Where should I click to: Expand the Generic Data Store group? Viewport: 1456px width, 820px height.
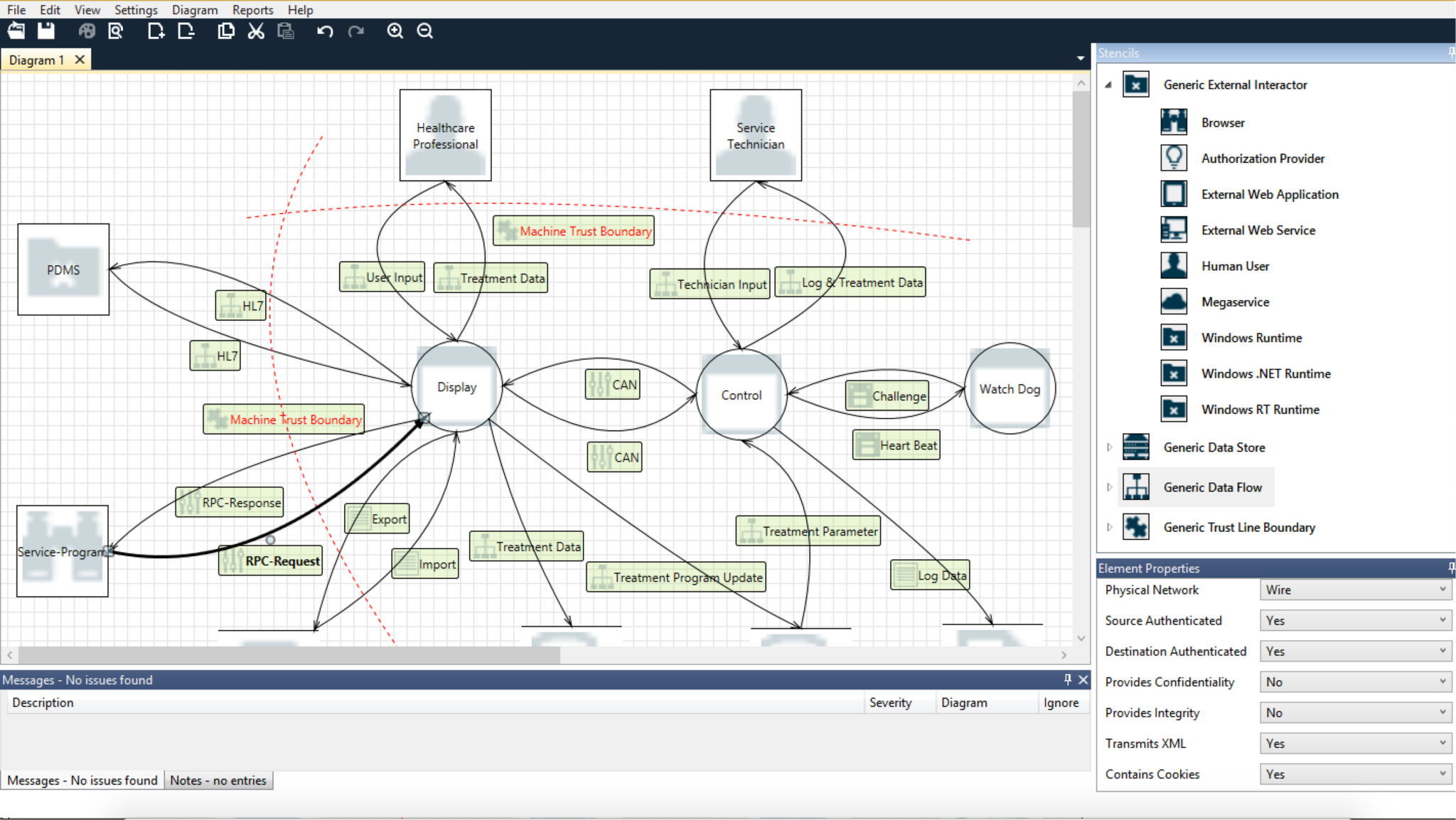[1109, 447]
